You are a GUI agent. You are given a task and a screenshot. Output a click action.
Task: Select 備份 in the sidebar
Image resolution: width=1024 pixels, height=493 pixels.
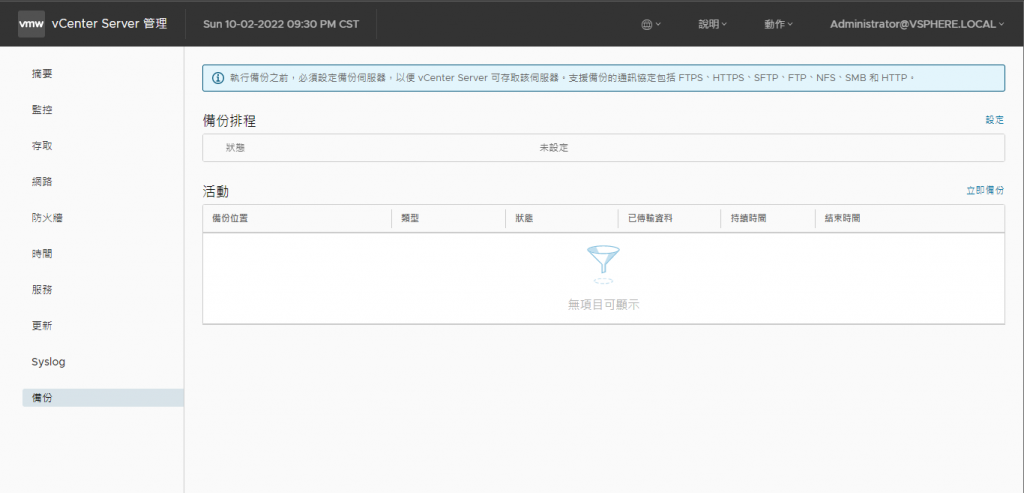point(103,398)
